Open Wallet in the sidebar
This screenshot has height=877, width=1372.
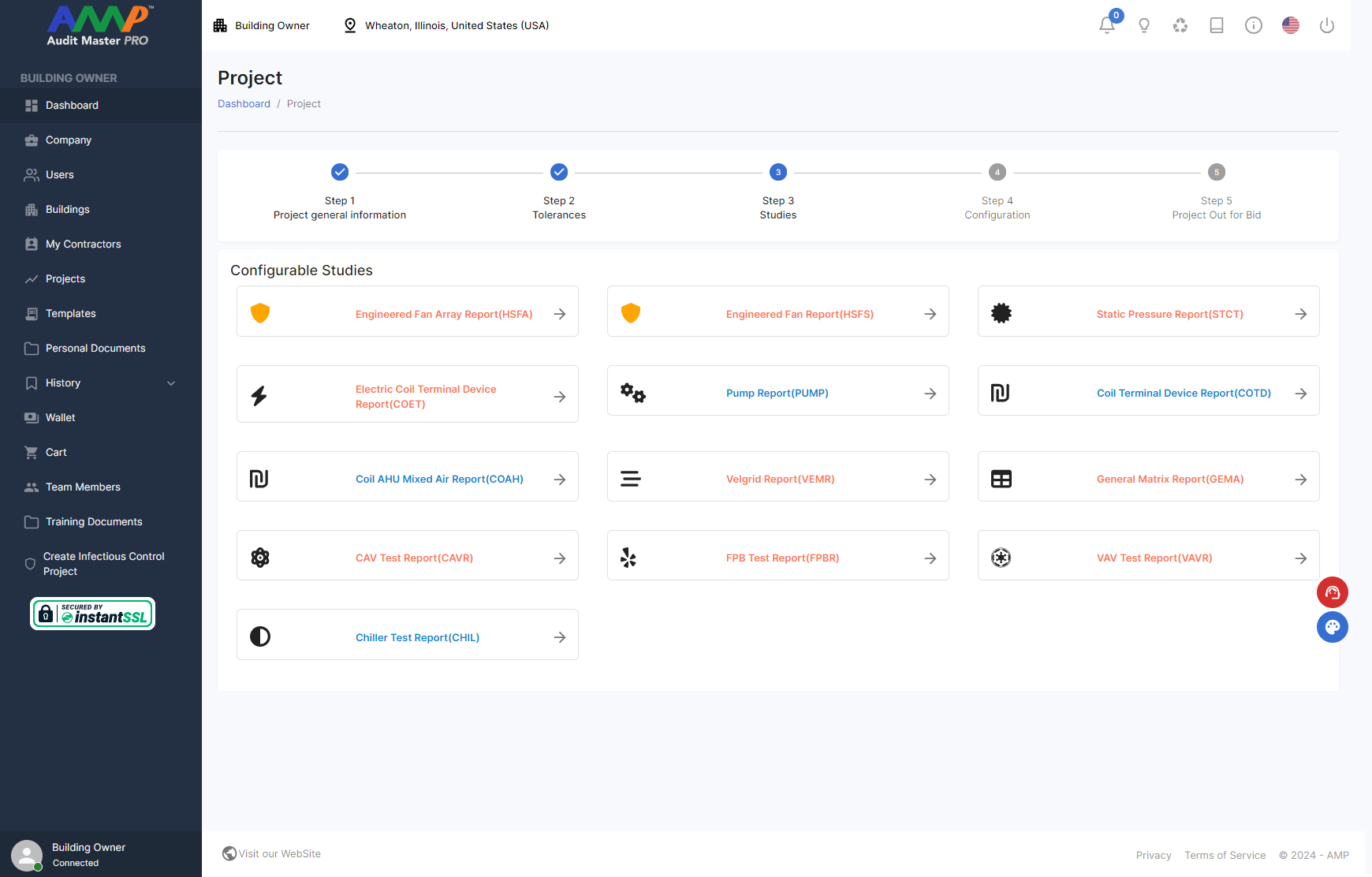pyautogui.click(x=60, y=417)
